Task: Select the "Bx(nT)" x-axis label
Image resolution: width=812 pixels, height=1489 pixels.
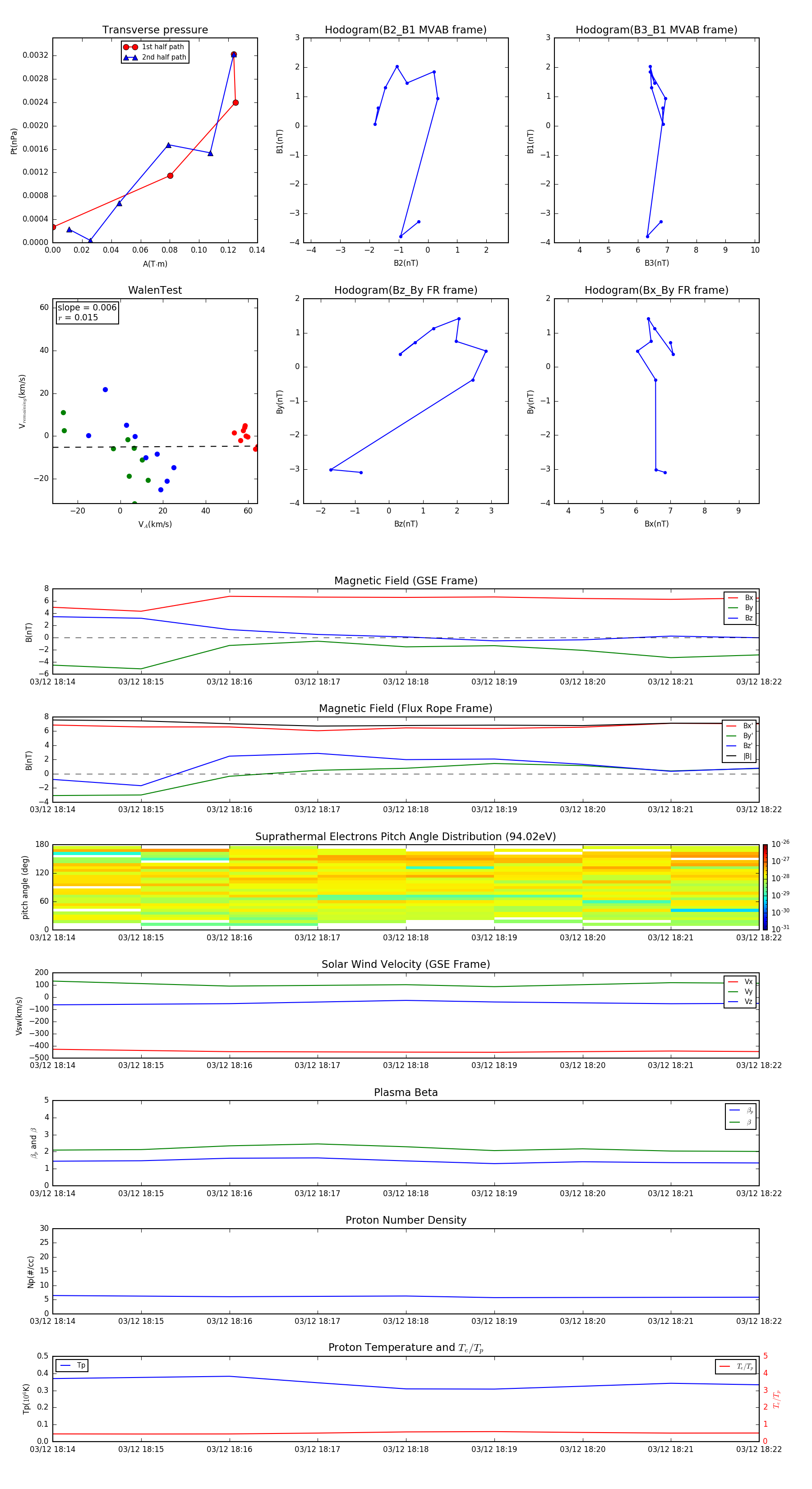Action: pyautogui.click(x=656, y=524)
